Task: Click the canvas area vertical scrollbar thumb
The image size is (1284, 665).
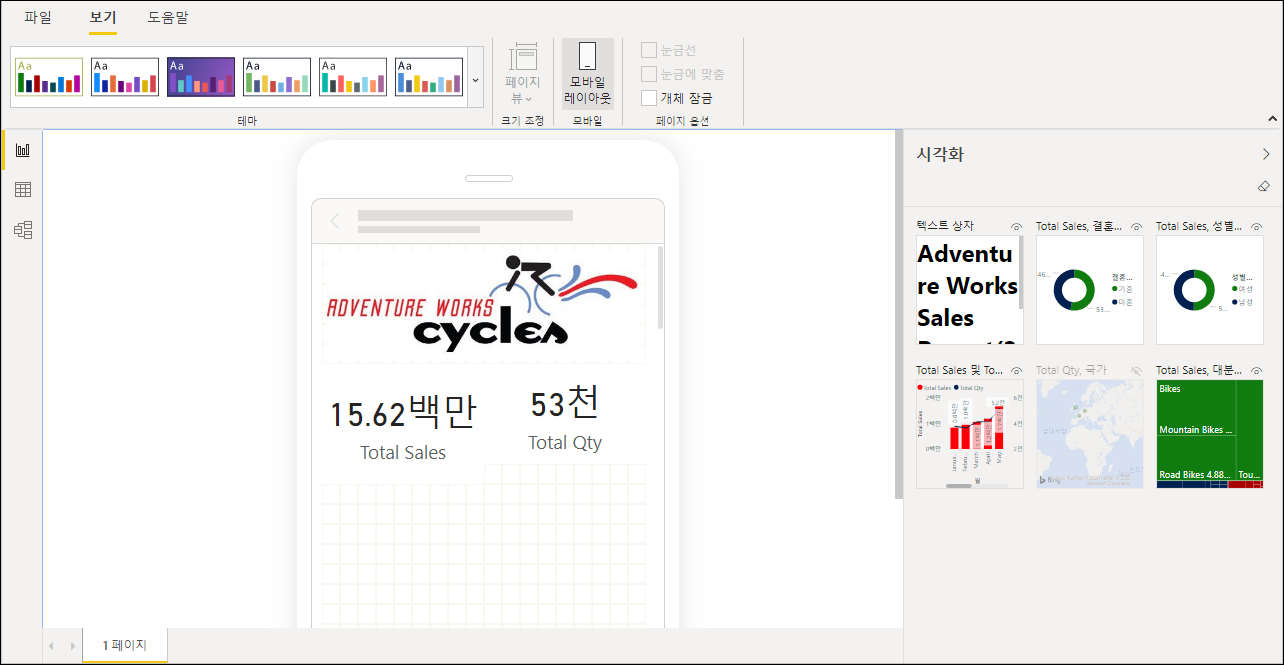Action: point(899,315)
